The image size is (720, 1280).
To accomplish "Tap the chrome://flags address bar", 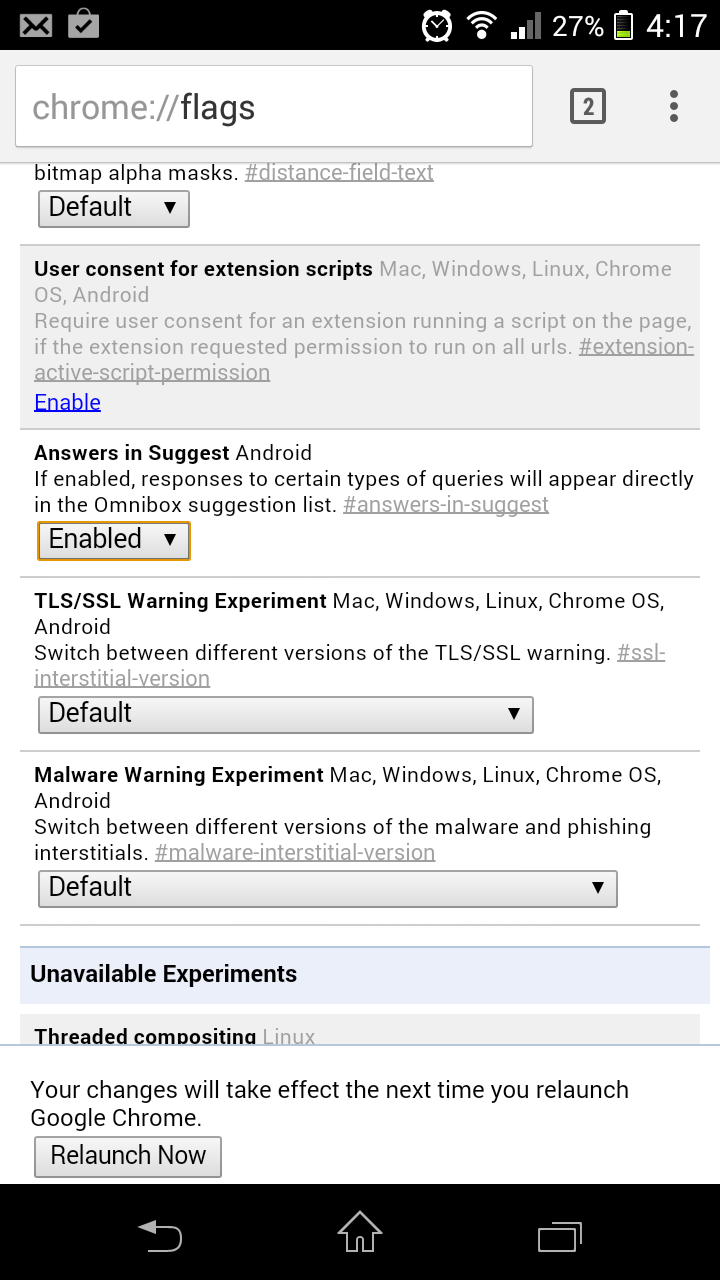I will pyautogui.click(x=273, y=106).
